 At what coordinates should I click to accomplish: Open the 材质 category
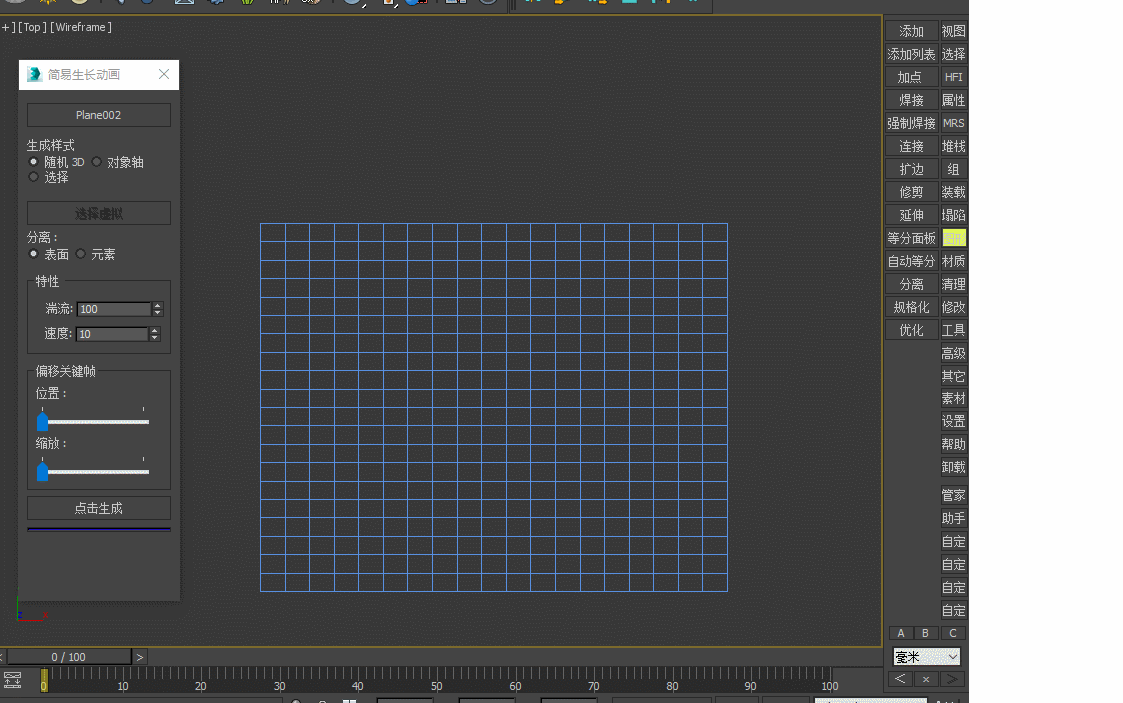(953, 261)
